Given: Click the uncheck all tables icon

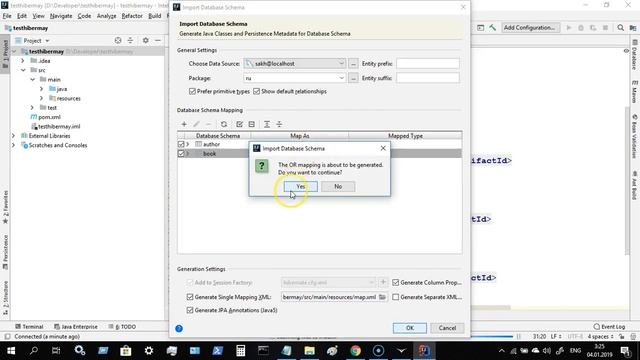Looking at the screenshot, I should pyautogui.click(x=252, y=124).
